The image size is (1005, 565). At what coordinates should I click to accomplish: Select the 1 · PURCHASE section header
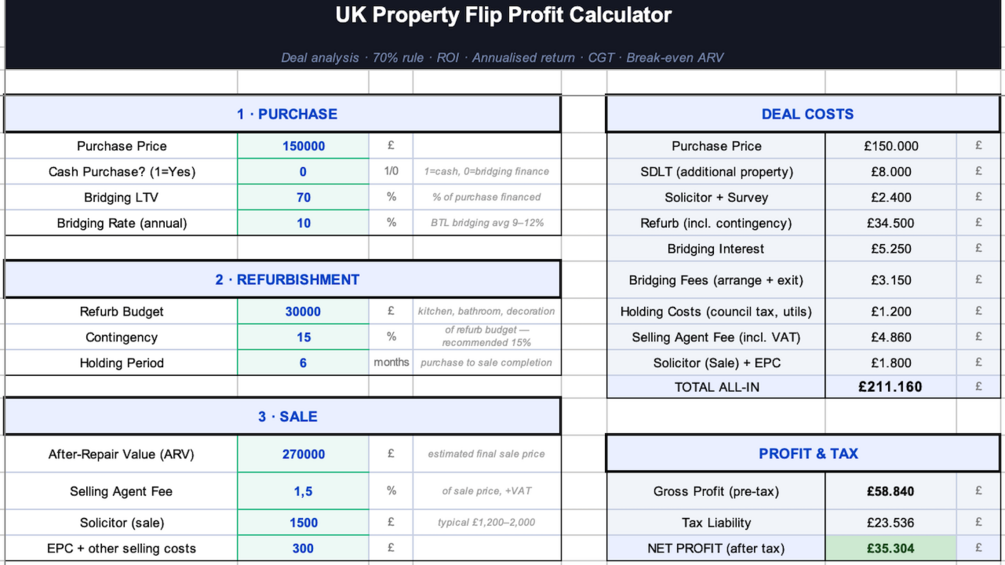click(x=283, y=114)
